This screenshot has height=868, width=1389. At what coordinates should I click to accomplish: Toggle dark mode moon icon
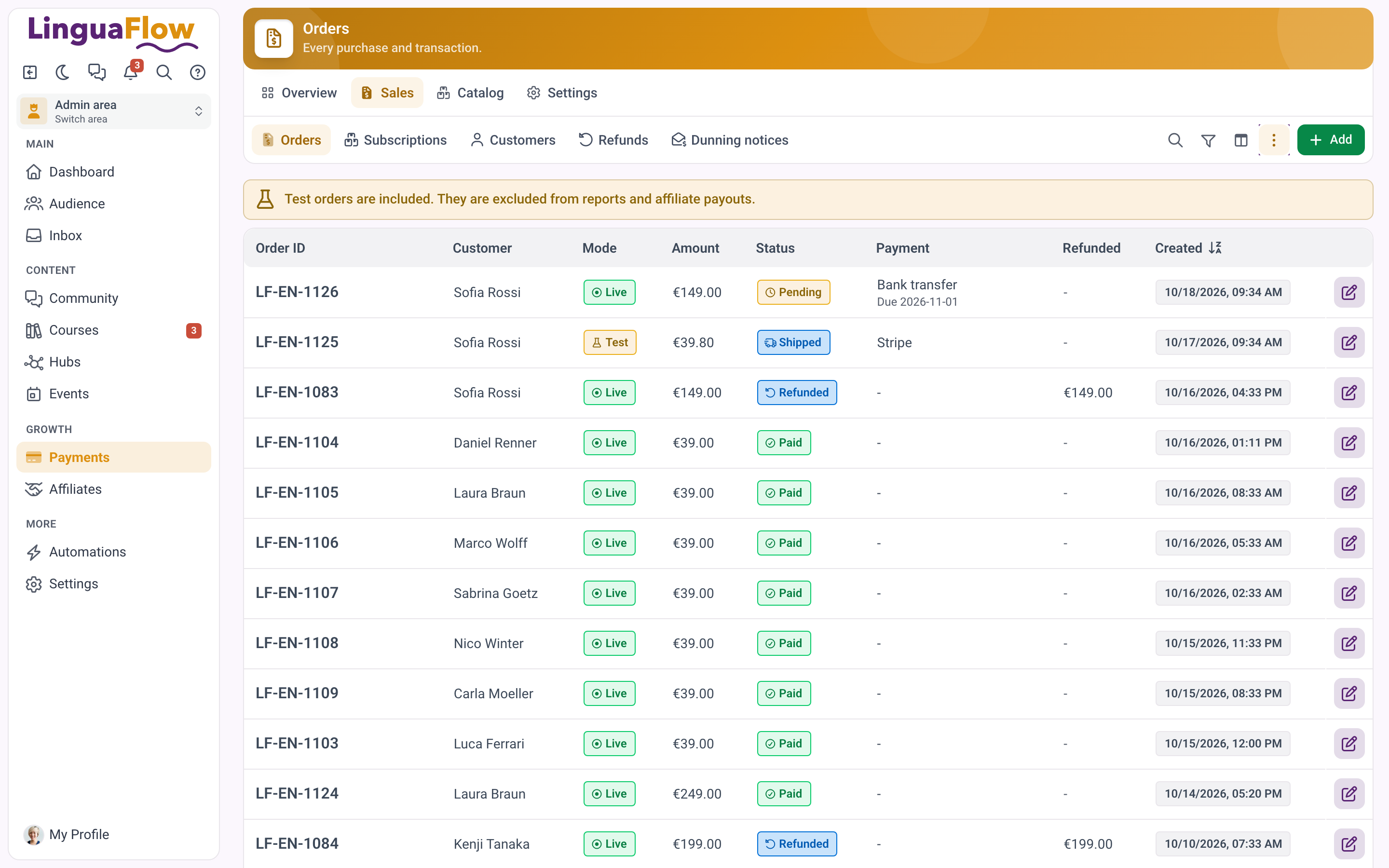(x=63, y=72)
